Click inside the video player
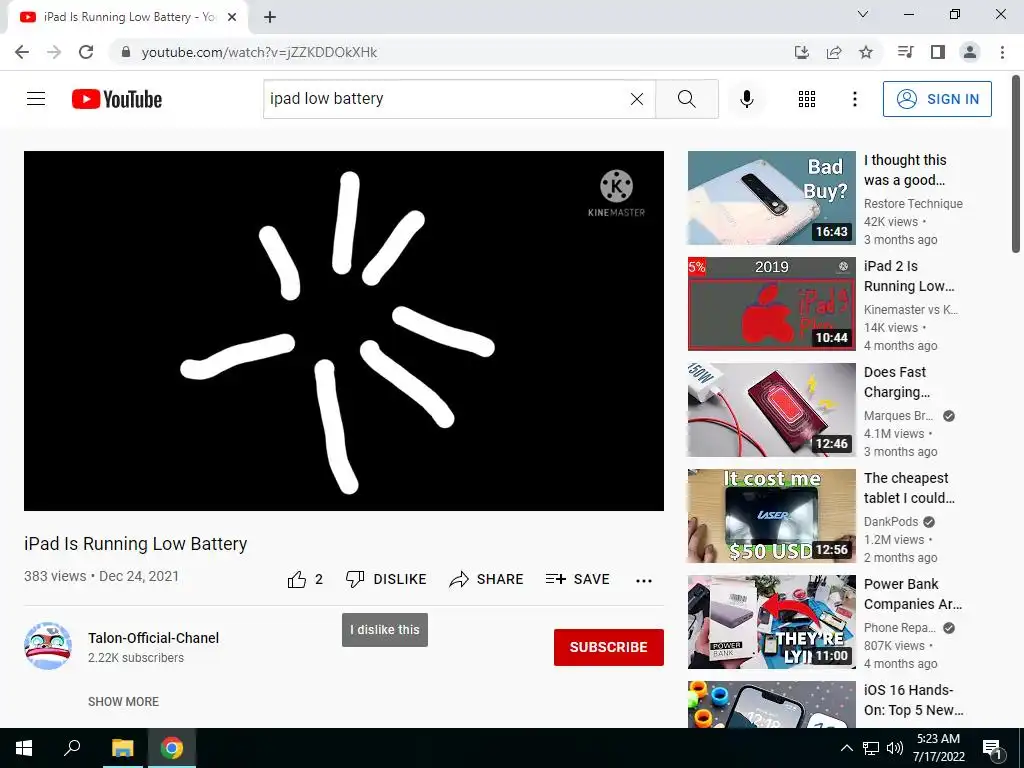Screen dimensions: 1024x768 (x=344, y=330)
